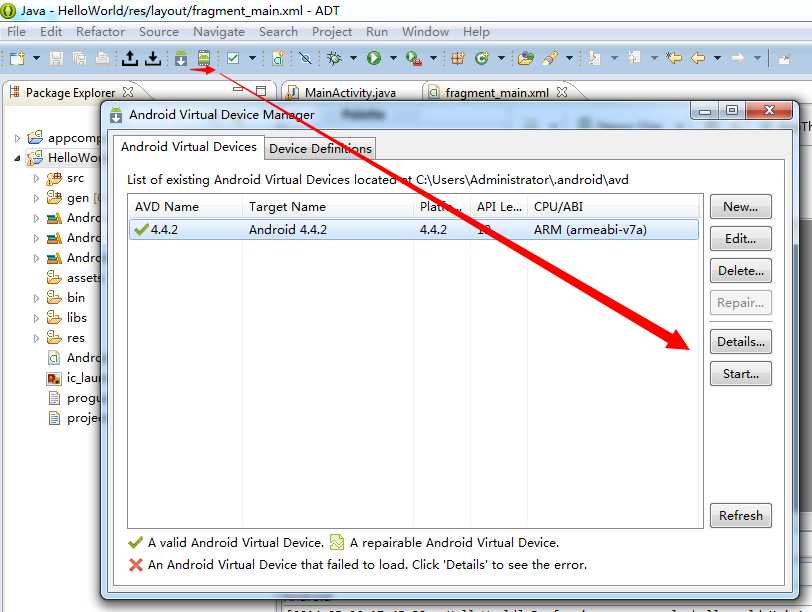812x612 pixels.
Task: Expand the appcompat project node
Action: 18,138
